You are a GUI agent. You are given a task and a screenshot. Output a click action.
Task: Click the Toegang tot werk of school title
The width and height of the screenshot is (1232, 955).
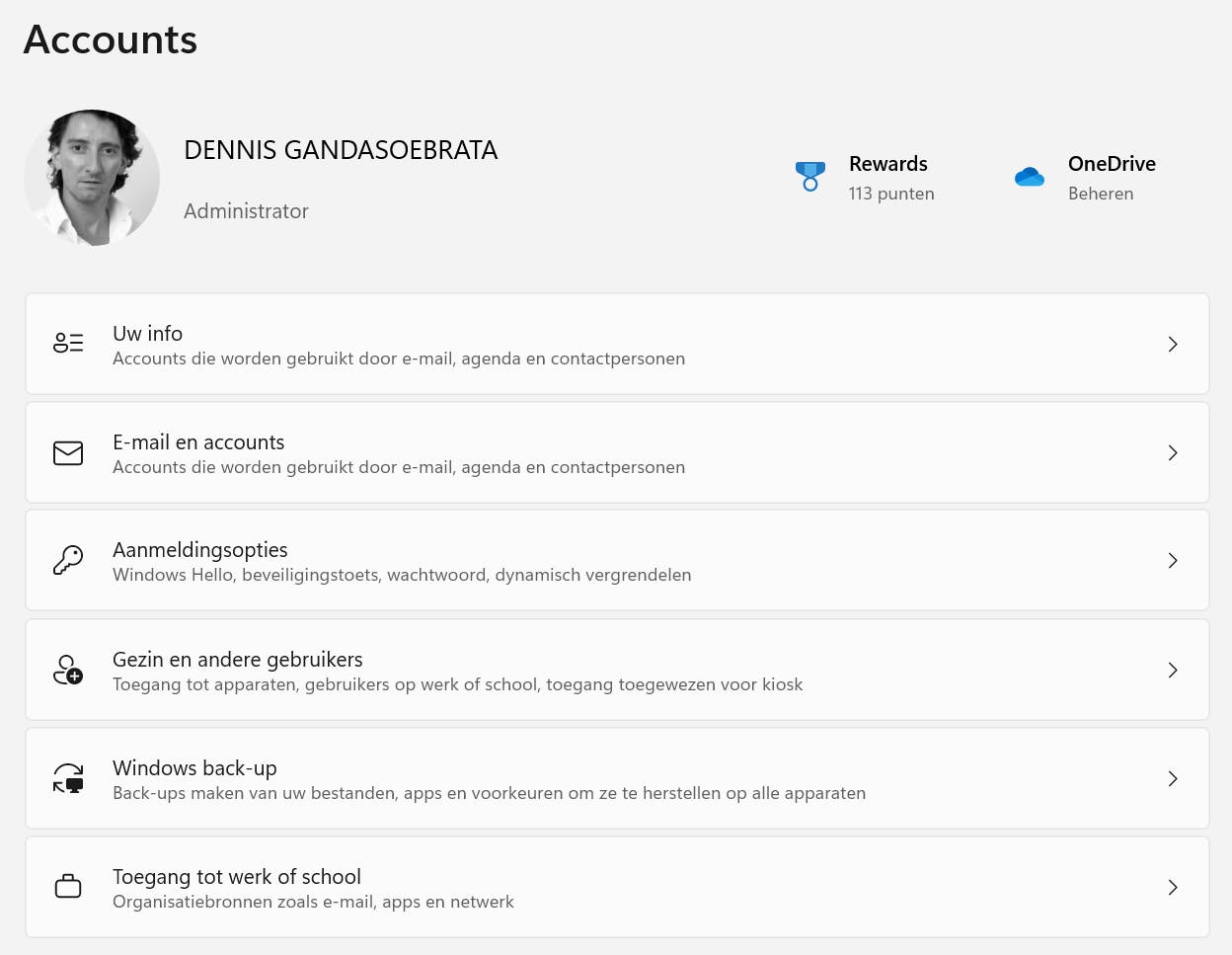click(x=237, y=876)
